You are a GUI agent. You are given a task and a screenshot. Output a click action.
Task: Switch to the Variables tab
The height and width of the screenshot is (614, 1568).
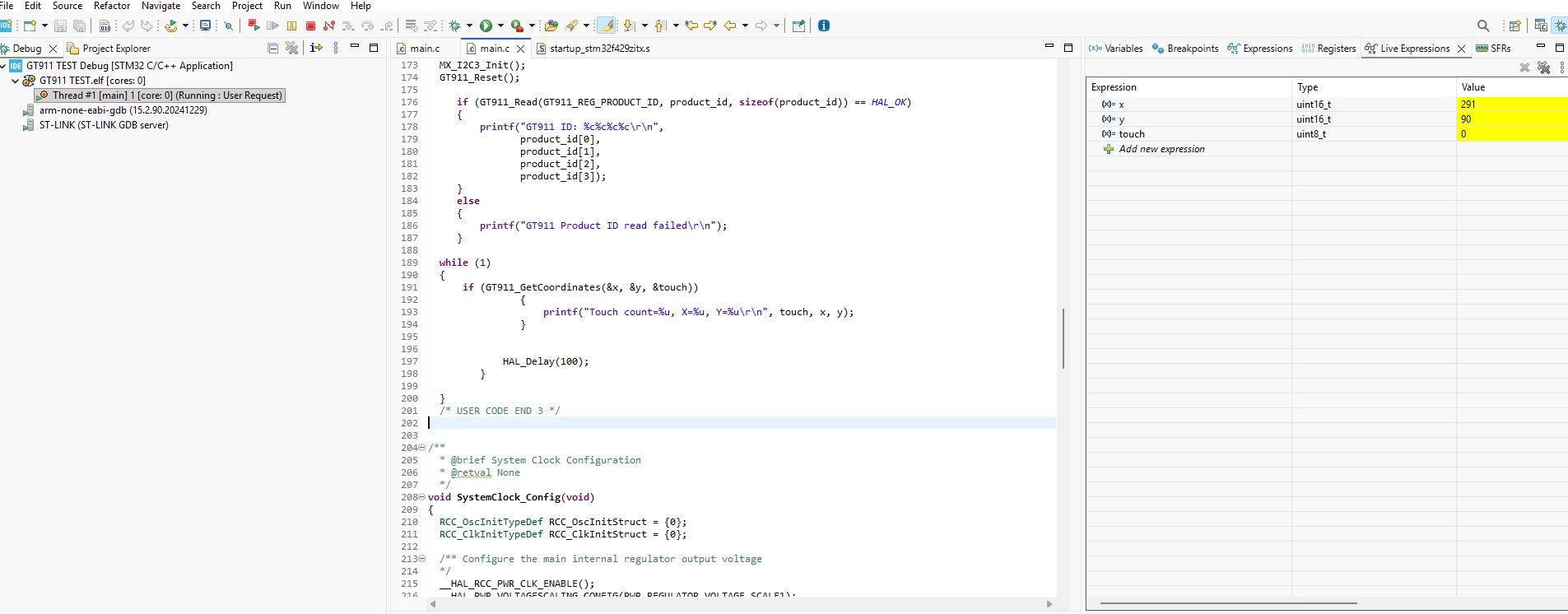(x=1115, y=49)
